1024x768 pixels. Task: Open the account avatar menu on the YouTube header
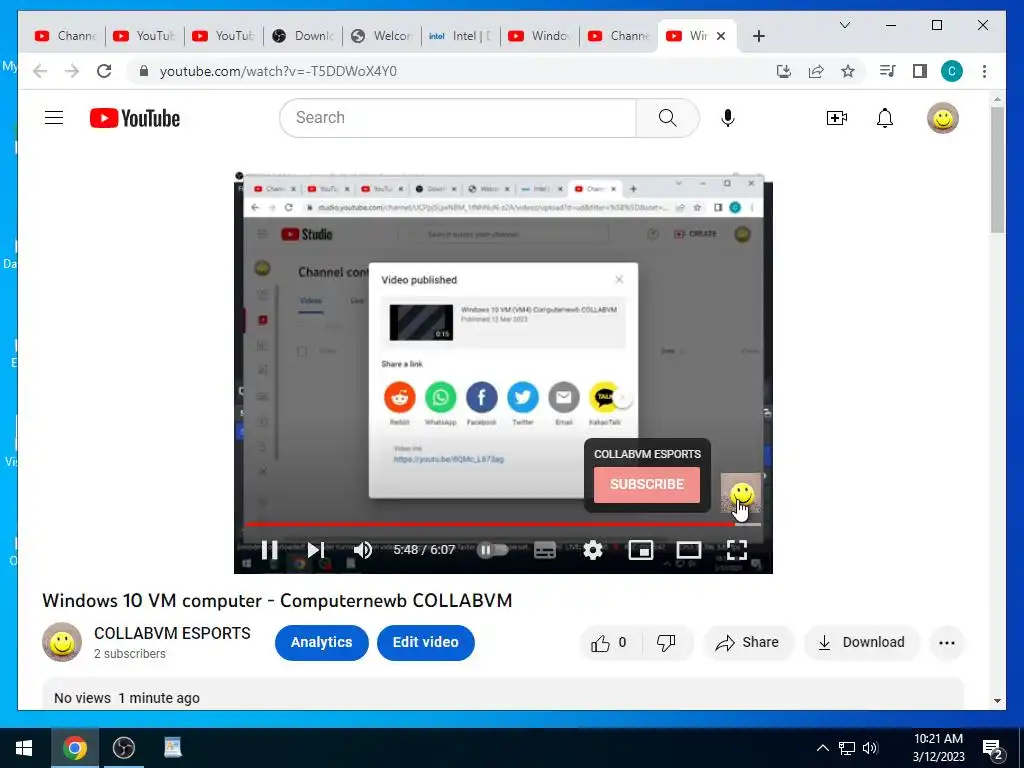click(942, 118)
